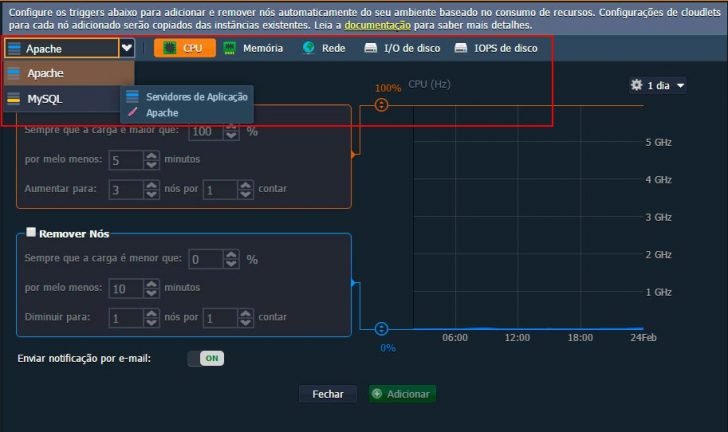The height and width of the screenshot is (432, 728).
Task: Select Apache in the node dropdown list
Action: pyautogui.click(x=69, y=73)
